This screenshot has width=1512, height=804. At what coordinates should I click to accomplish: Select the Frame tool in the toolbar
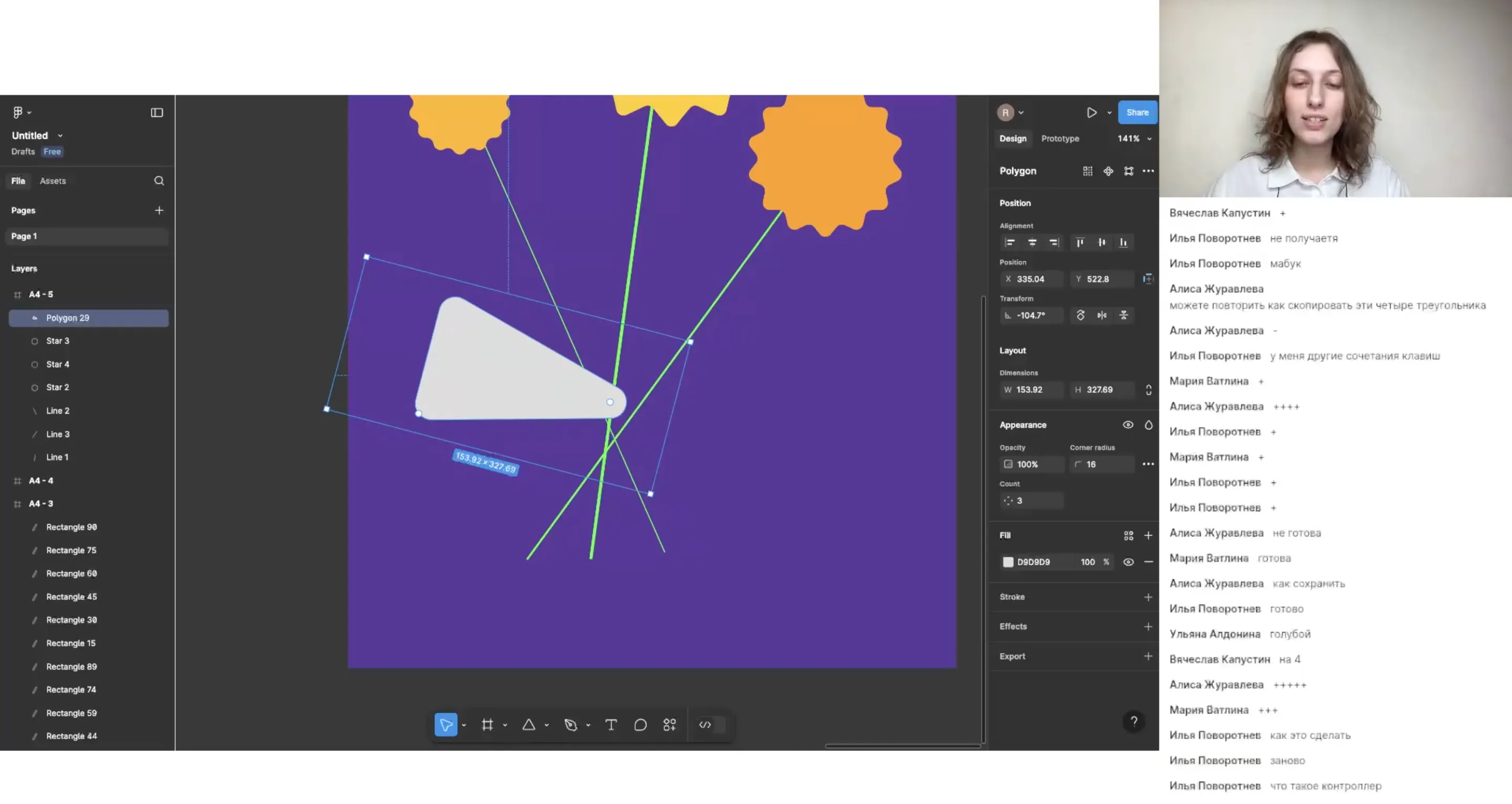pos(487,725)
